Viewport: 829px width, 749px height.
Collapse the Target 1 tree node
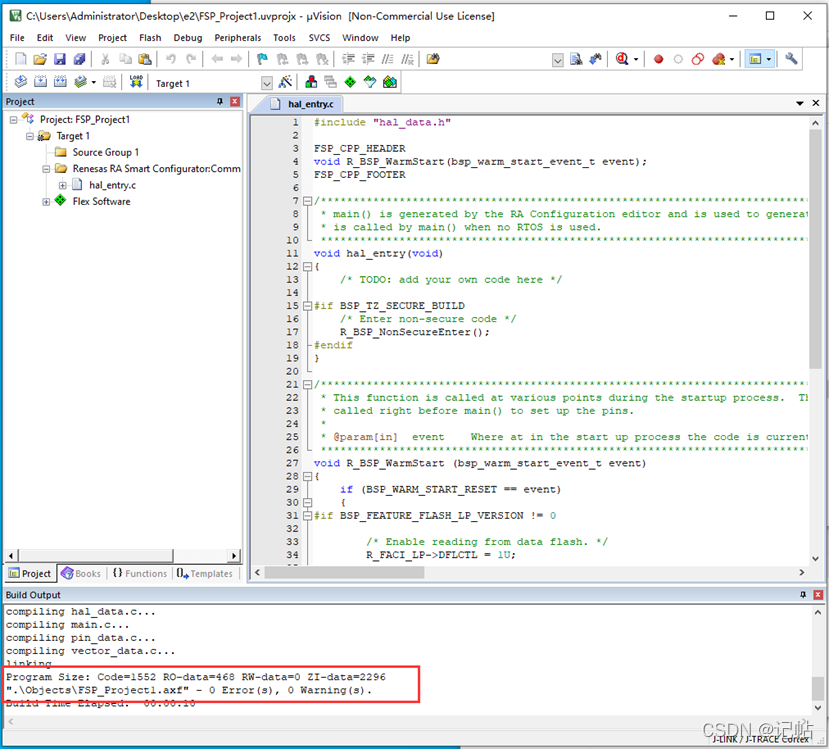(x=30, y=136)
